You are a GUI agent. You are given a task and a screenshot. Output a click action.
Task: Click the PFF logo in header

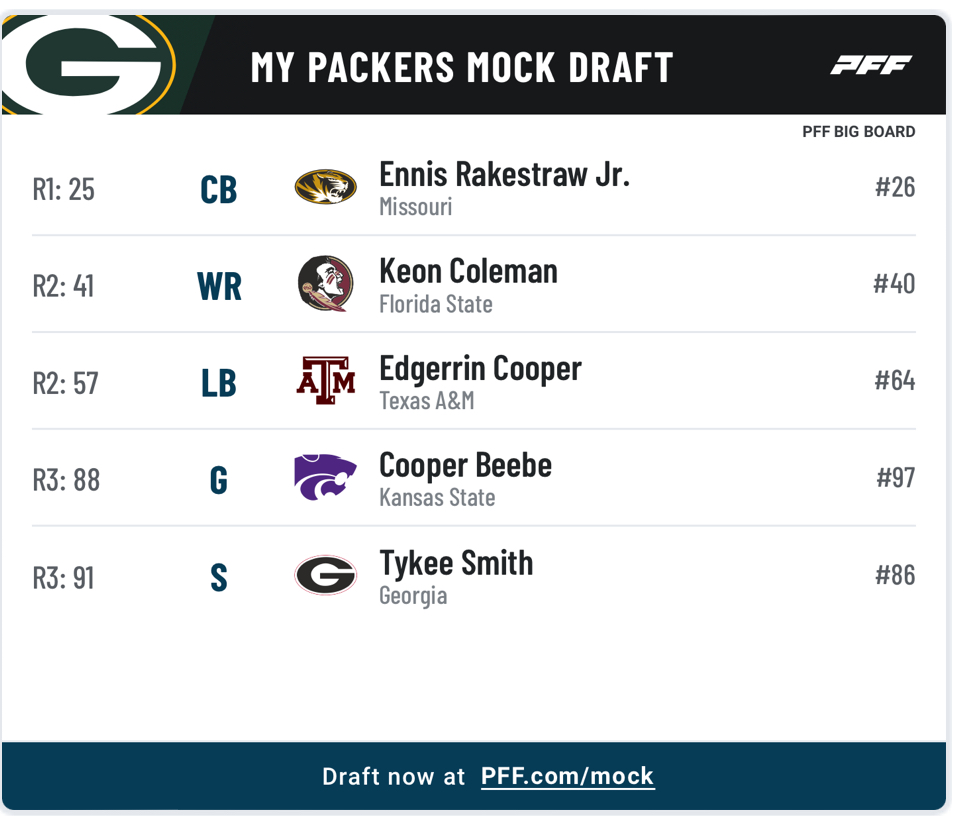(871, 65)
